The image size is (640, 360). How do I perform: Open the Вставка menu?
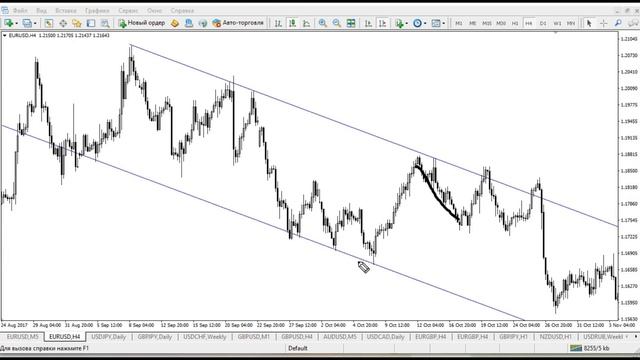point(65,11)
